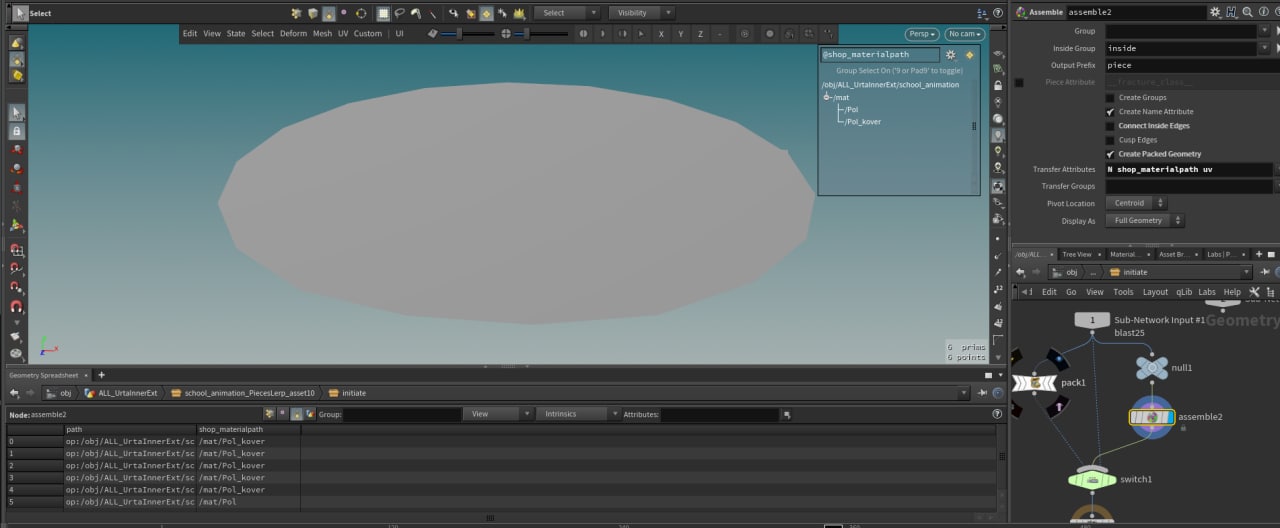Toggle the Cusp Edges checkbox
Image resolution: width=1280 pixels, height=528 pixels.
(x=1110, y=140)
